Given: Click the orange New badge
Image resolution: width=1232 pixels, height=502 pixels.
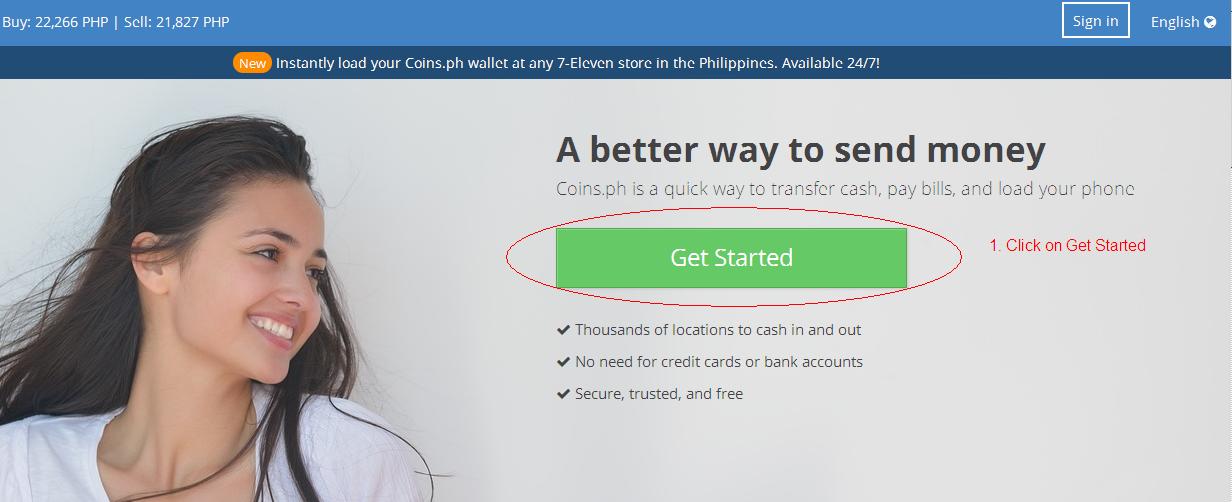Looking at the screenshot, I should click(253, 63).
